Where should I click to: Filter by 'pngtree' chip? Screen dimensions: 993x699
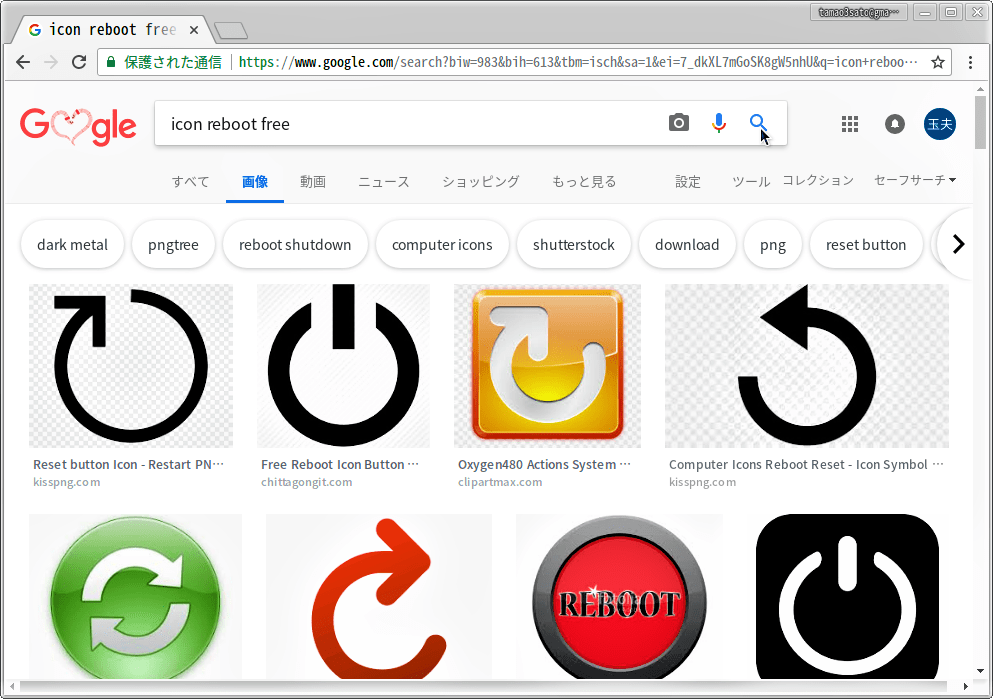(173, 244)
